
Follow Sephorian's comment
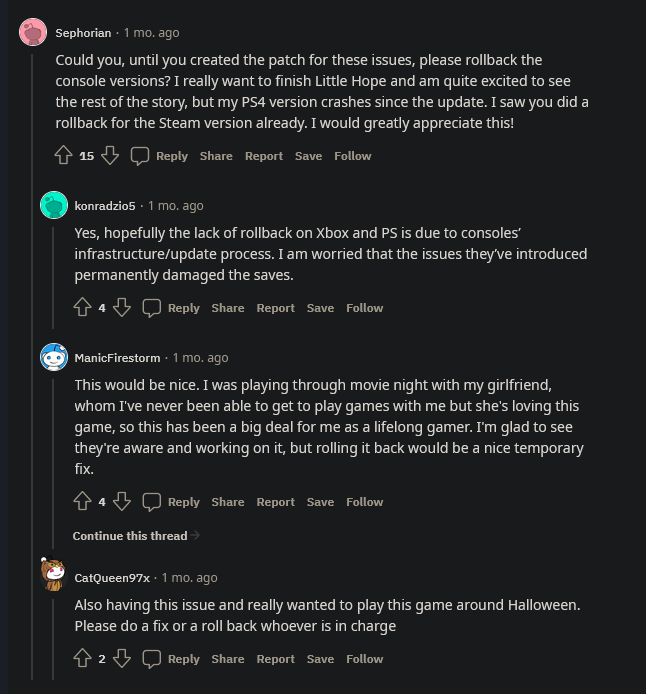click(x=353, y=156)
